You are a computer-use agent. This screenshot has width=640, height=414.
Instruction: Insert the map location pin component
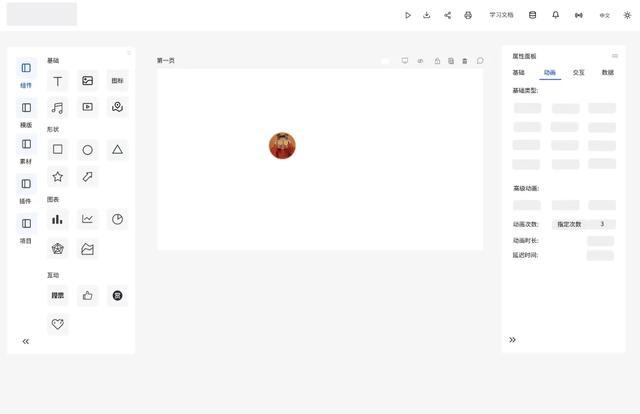(x=118, y=107)
